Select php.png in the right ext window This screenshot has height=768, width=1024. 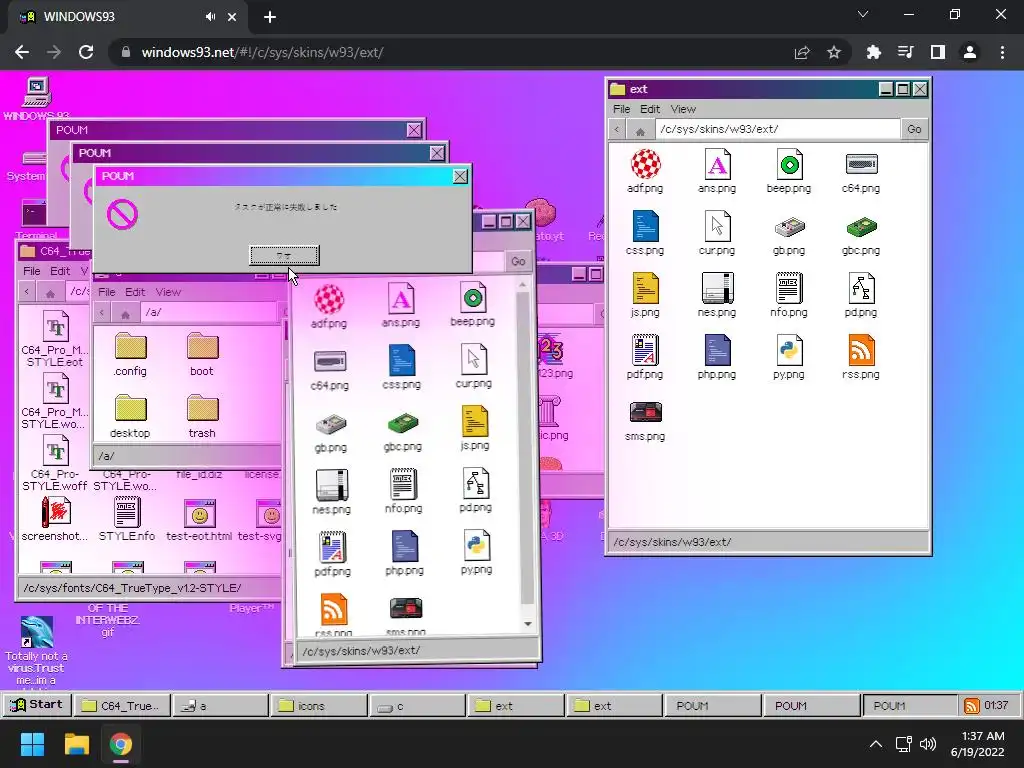717,357
